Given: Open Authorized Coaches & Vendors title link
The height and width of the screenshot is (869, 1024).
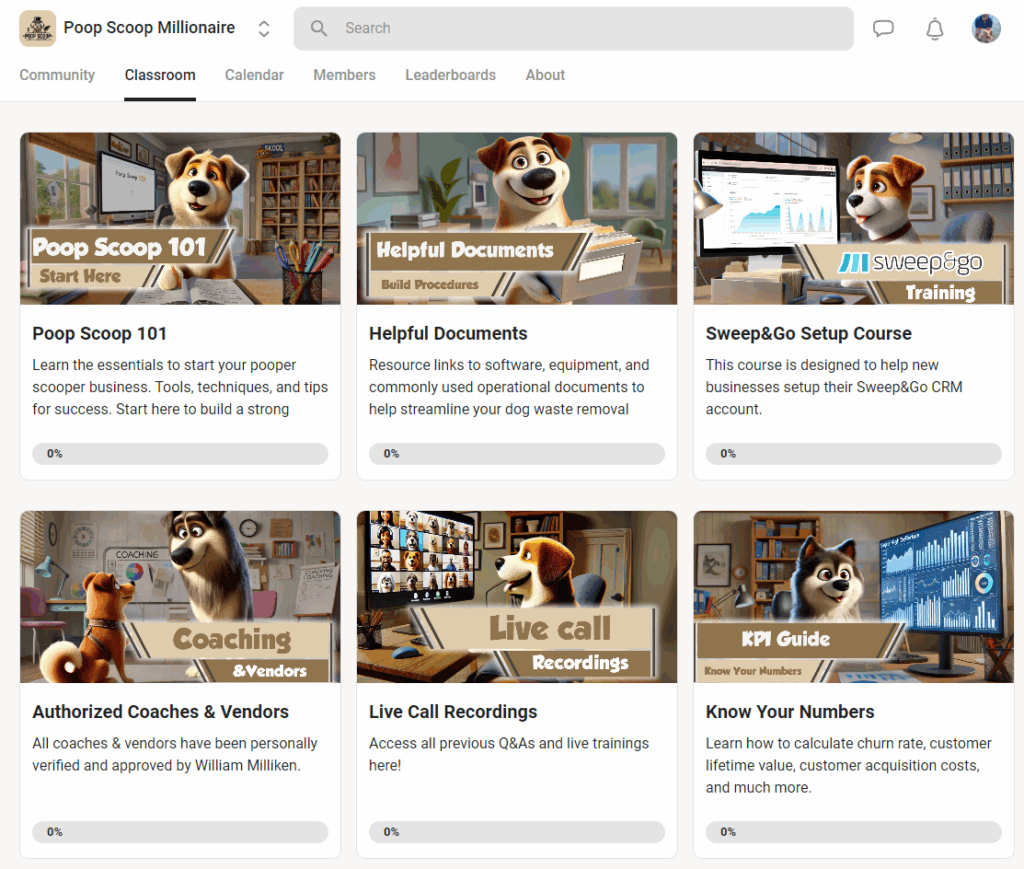Looking at the screenshot, I should 160,711.
